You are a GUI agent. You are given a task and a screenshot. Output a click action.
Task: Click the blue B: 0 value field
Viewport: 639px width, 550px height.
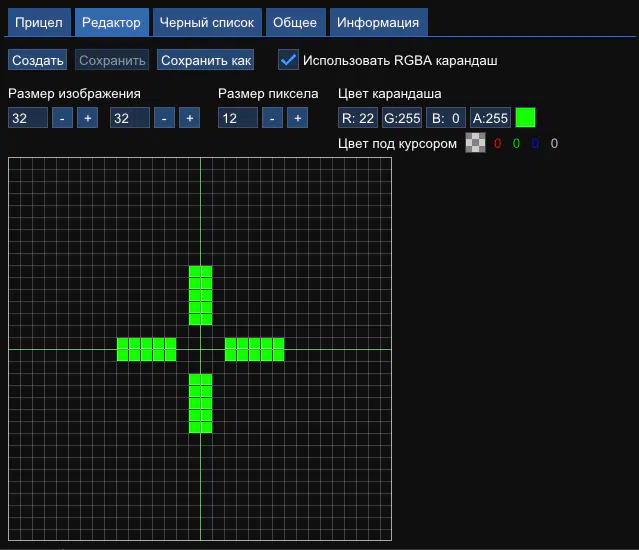point(445,118)
